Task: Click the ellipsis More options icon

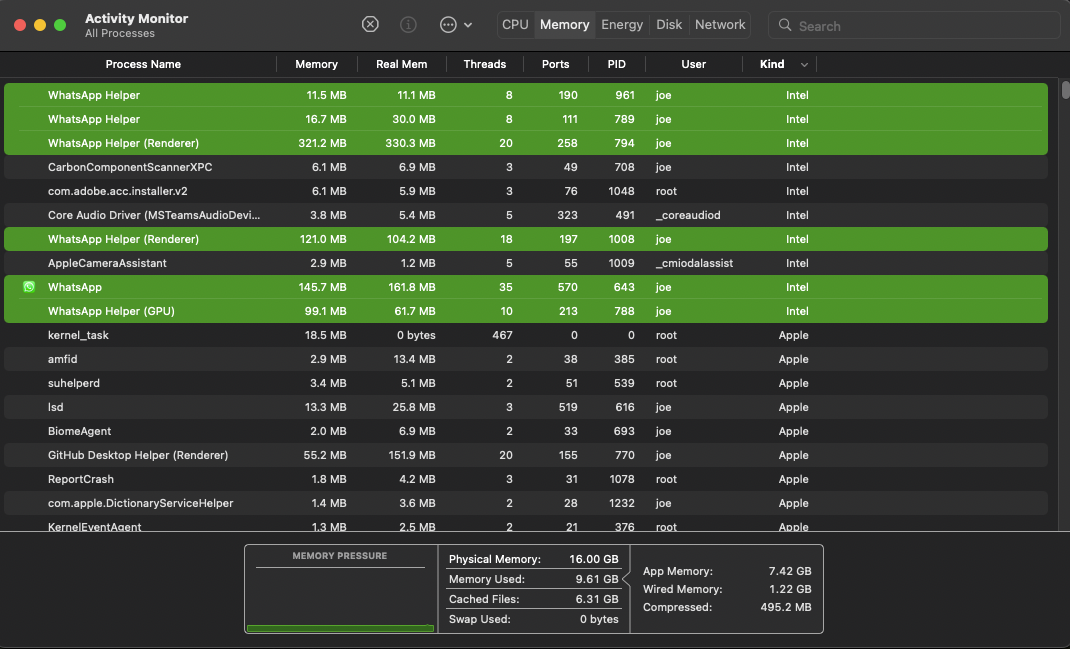Action: pos(448,25)
